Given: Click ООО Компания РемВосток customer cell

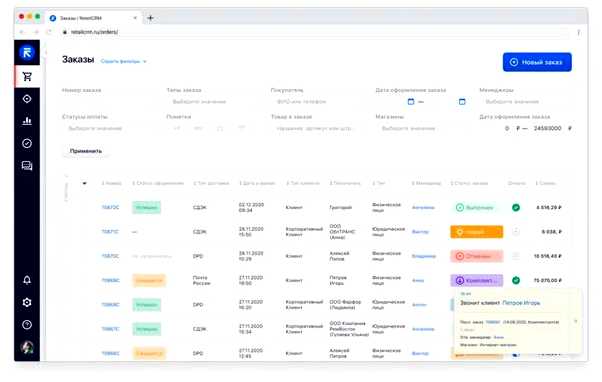Looking at the screenshot, I should (x=349, y=329).
